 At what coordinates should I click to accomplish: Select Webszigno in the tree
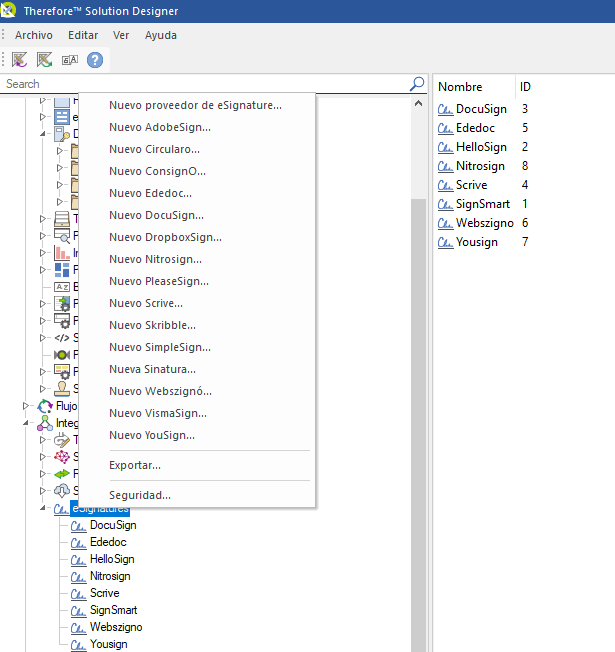point(116,627)
